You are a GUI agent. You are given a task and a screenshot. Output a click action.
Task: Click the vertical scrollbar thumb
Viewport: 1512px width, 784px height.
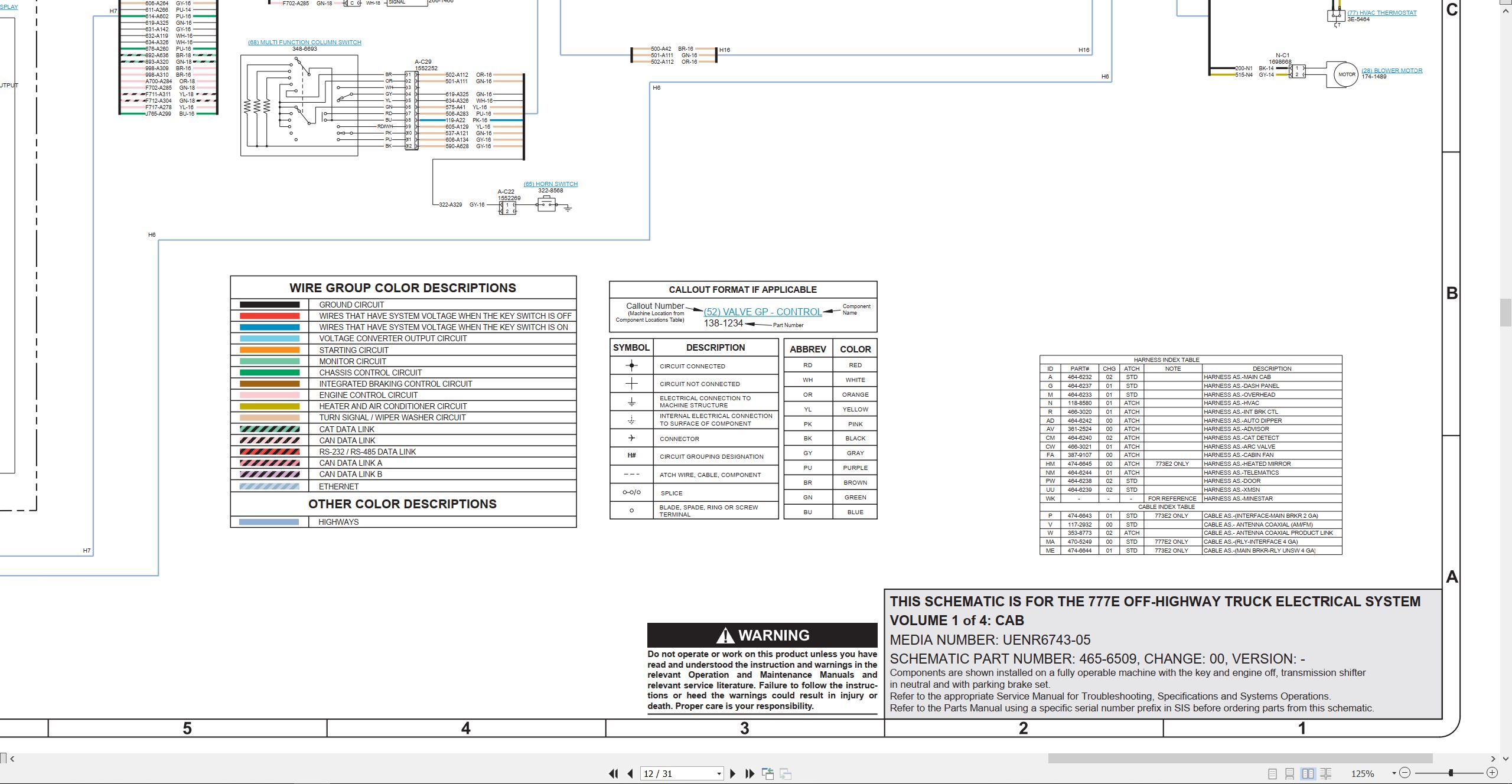click(1506, 313)
